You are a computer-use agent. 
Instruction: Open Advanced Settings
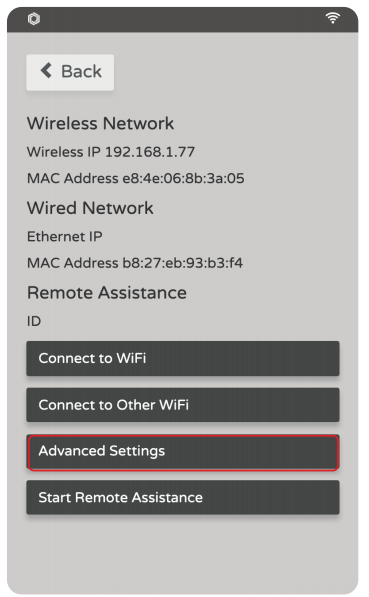click(183, 452)
